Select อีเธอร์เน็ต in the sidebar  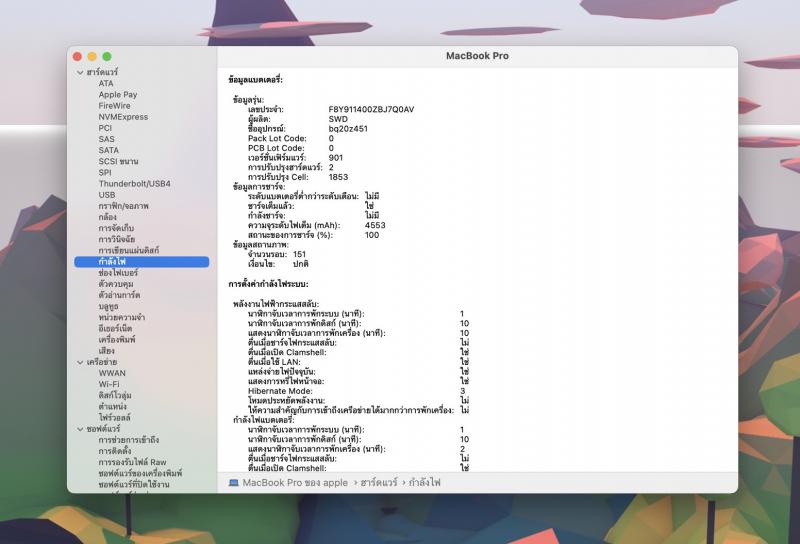click(115, 329)
